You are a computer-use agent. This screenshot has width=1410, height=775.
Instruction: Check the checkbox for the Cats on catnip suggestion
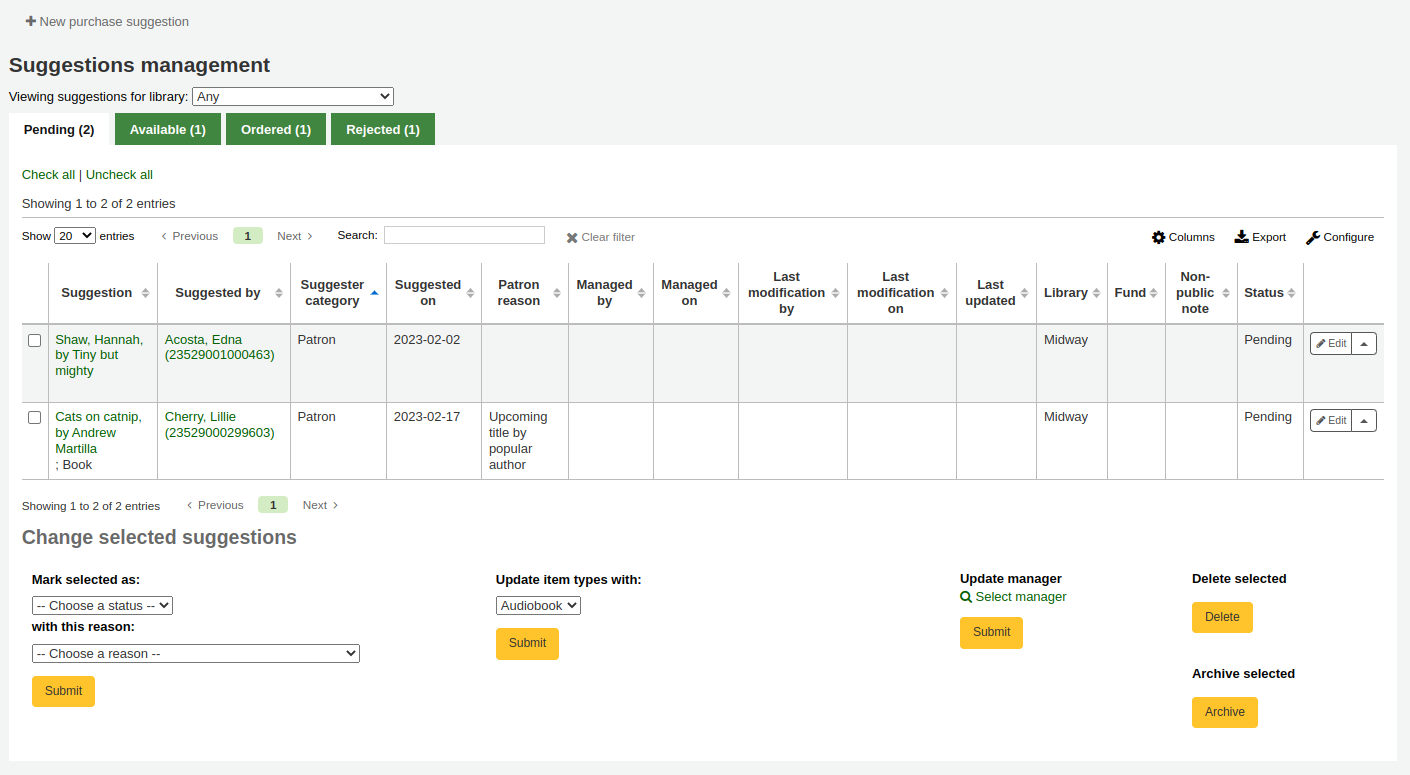coord(35,417)
